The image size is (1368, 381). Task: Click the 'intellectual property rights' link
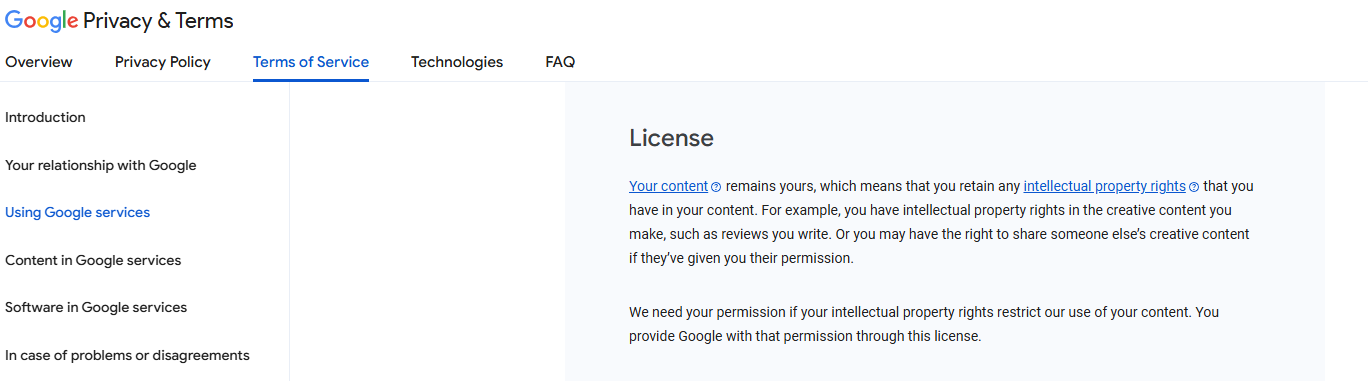[1104, 186]
